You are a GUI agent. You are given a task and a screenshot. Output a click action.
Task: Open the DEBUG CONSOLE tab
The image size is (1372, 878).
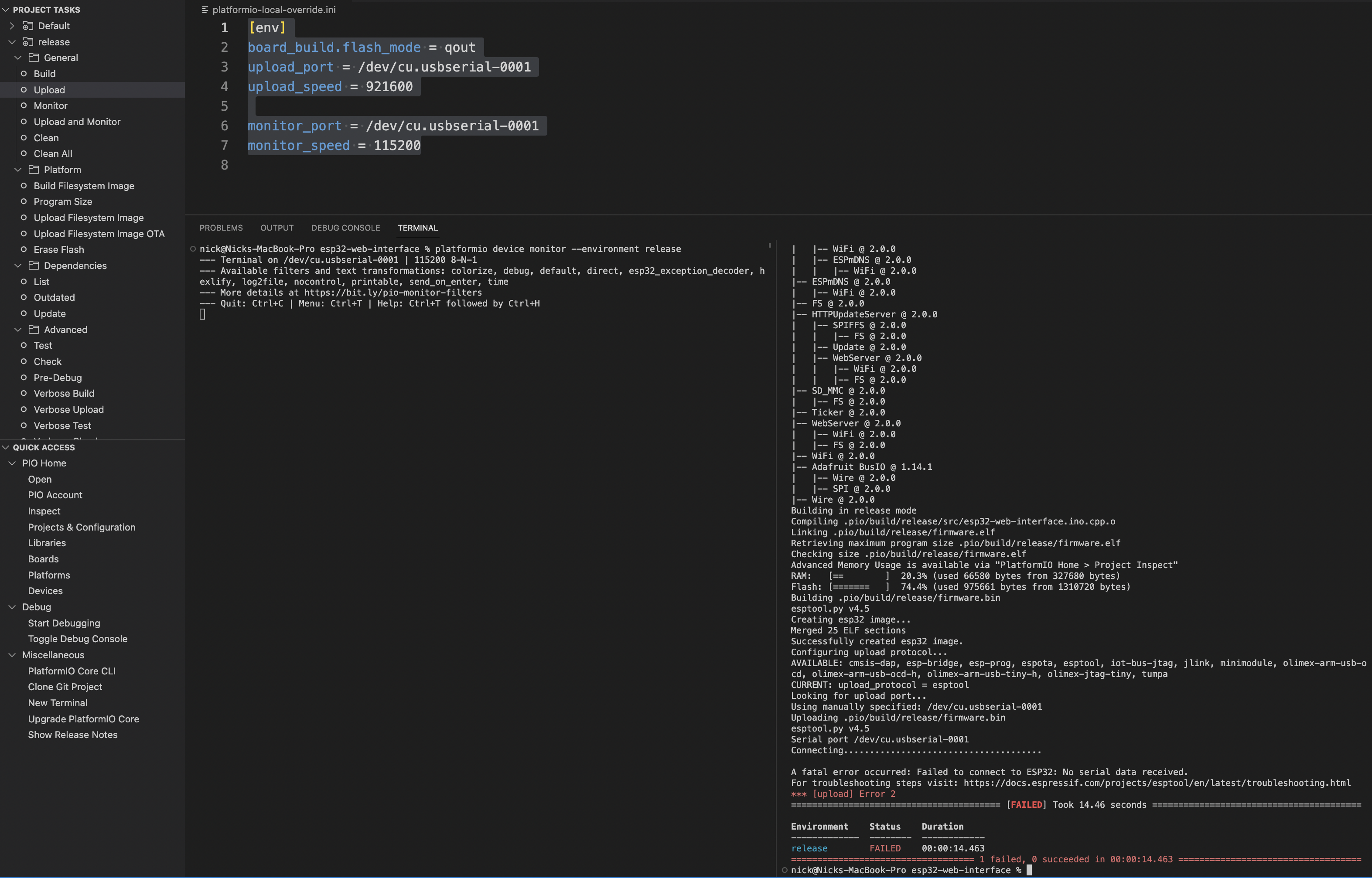coord(345,228)
